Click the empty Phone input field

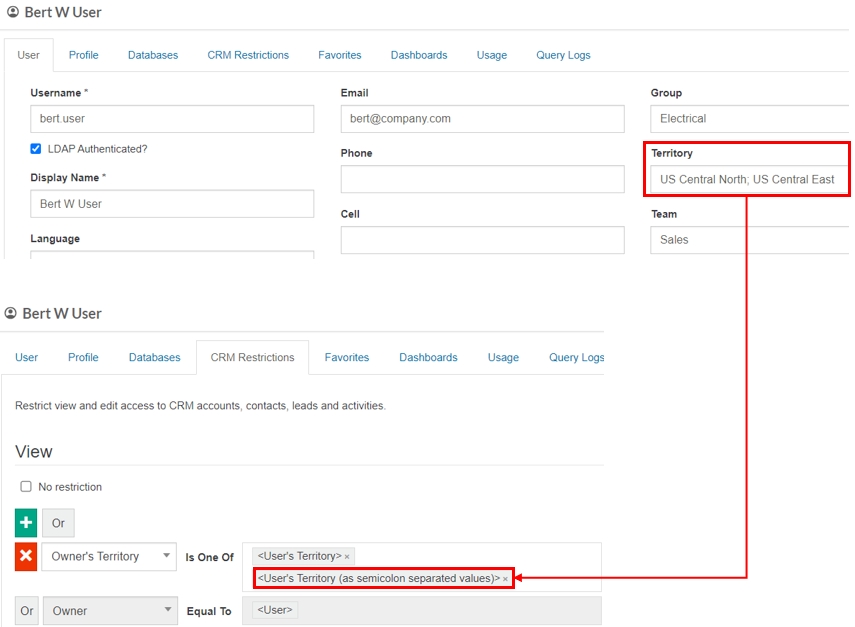482,179
